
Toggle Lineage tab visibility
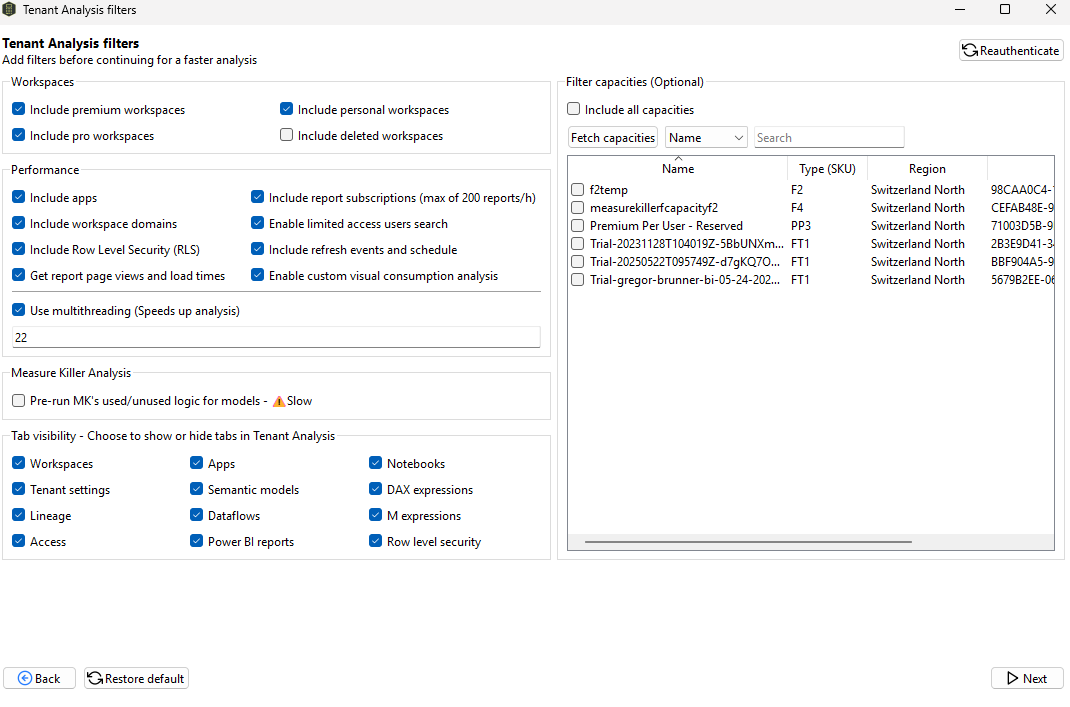point(18,515)
